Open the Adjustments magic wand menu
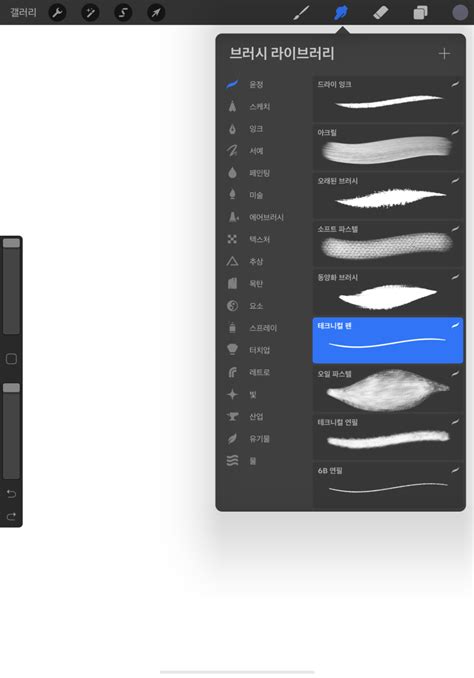The width and height of the screenshot is (474, 678). pos(90,13)
